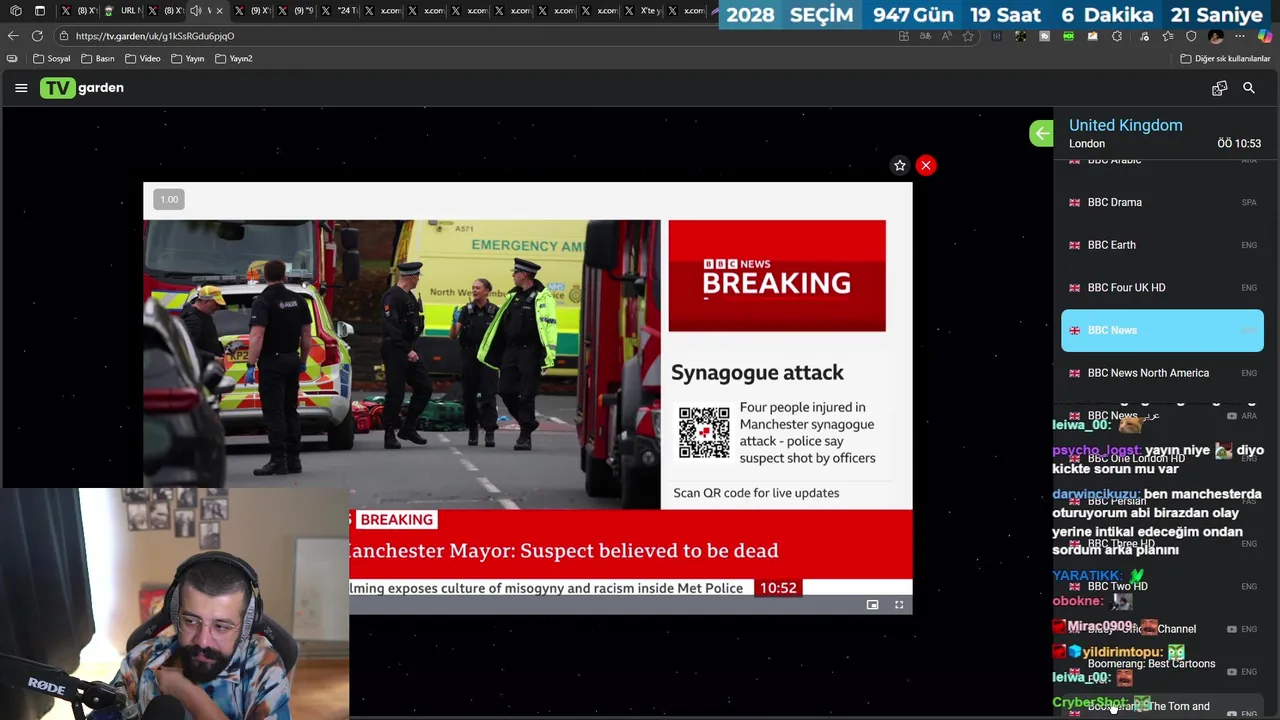This screenshot has width=1280, height=720.
Task: Click the United Kingdom country heading
Action: point(1125,125)
